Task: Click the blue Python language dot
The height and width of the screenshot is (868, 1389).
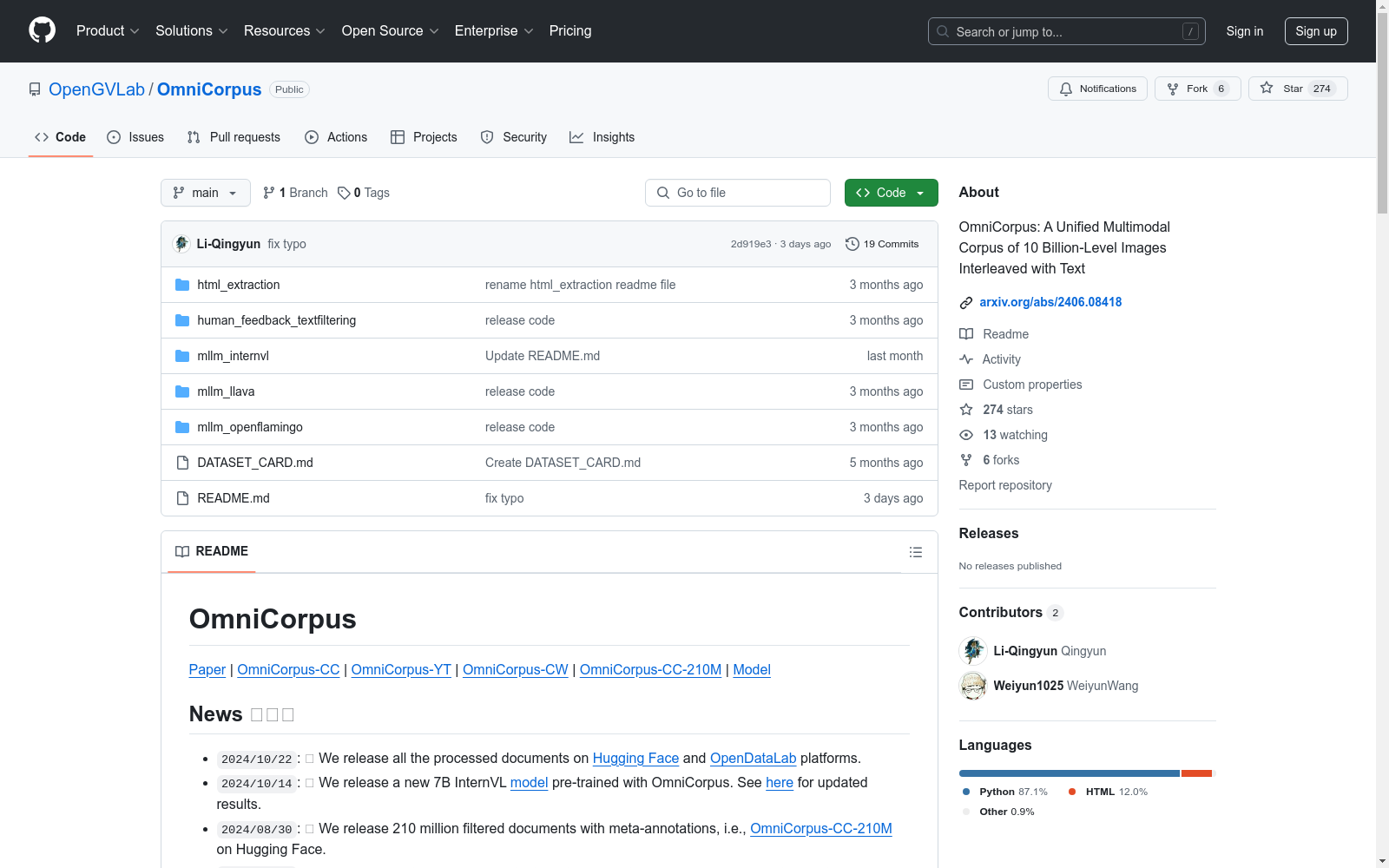Action: [966, 792]
